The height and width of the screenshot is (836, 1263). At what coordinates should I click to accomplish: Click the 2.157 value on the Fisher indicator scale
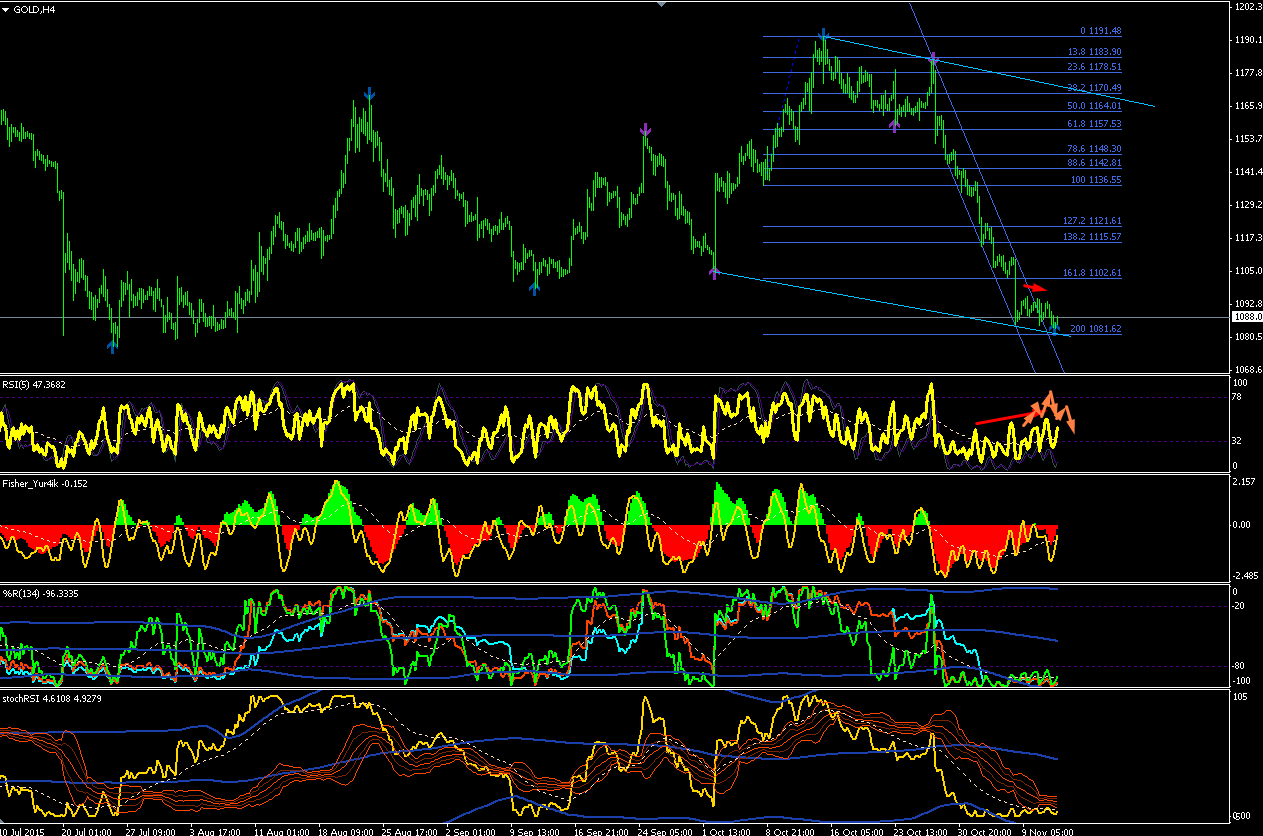1244,483
